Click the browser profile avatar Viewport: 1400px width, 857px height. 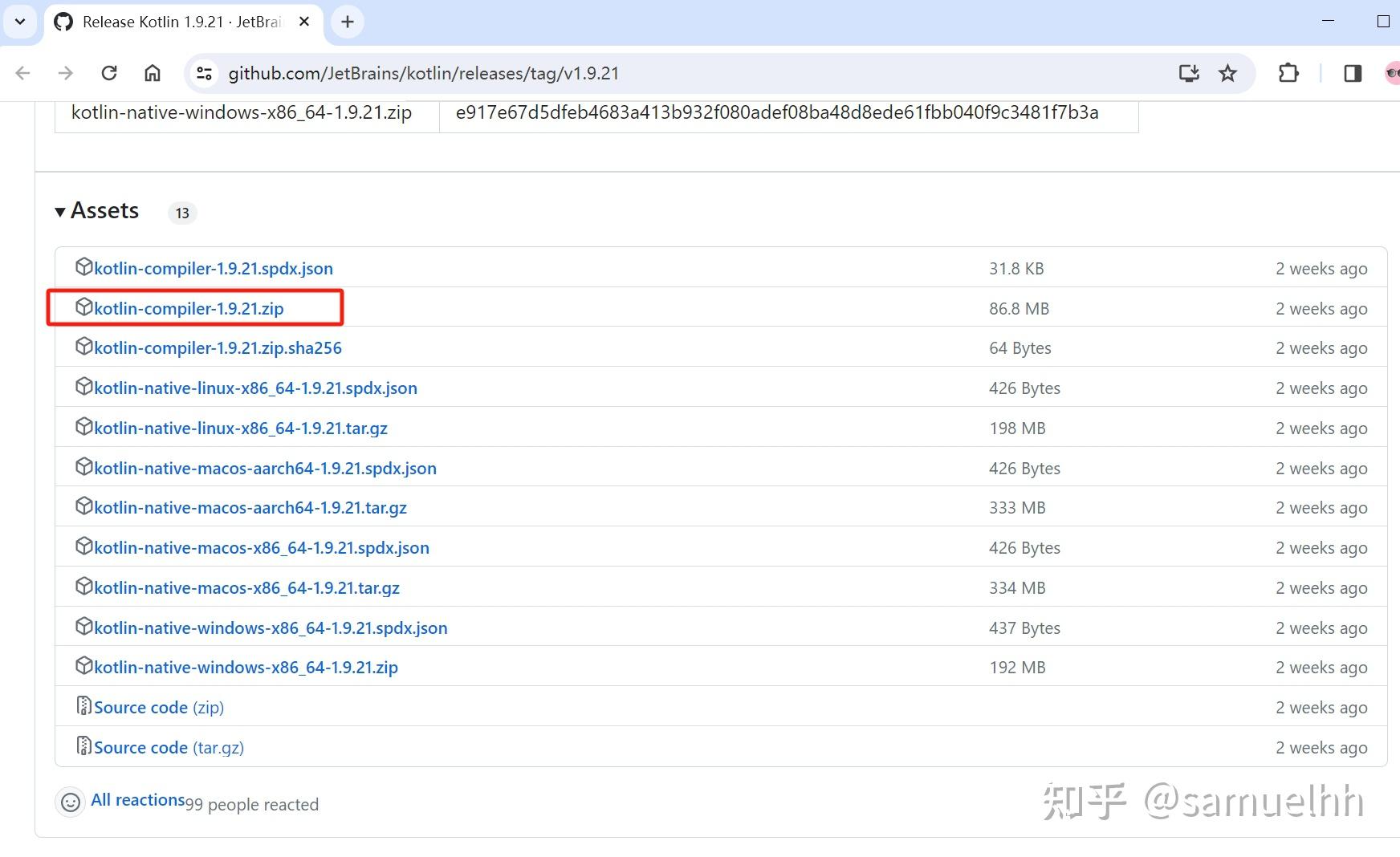[1392, 73]
